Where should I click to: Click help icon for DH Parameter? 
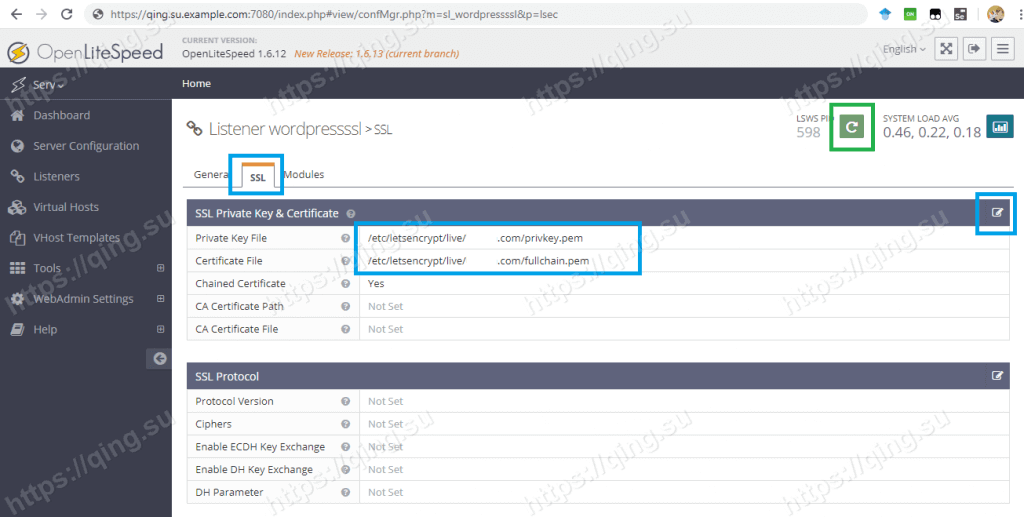point(345,493)
